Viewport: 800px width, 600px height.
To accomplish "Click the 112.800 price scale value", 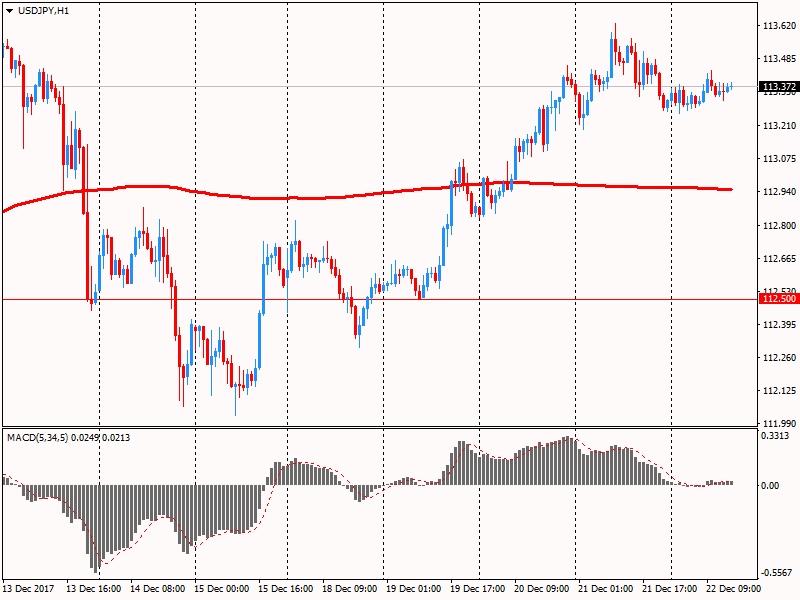I will coord(779,226).
